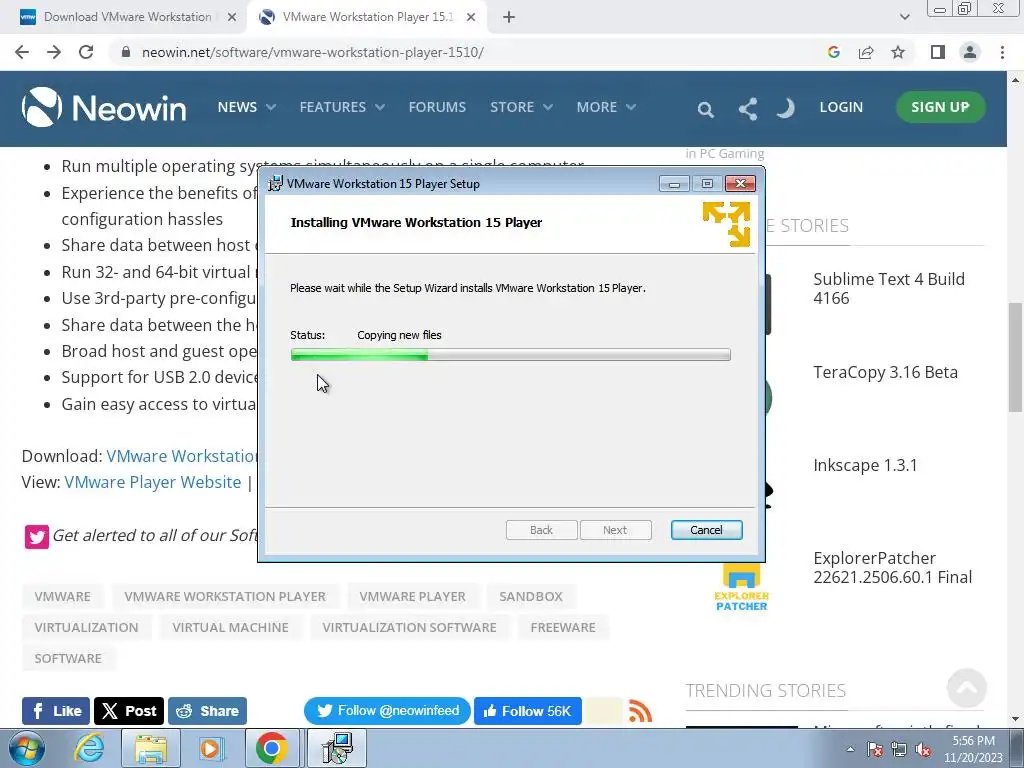This screenshot has height=768, width=1024.
Task: Click the SIGN UP button
Action: 940,107
